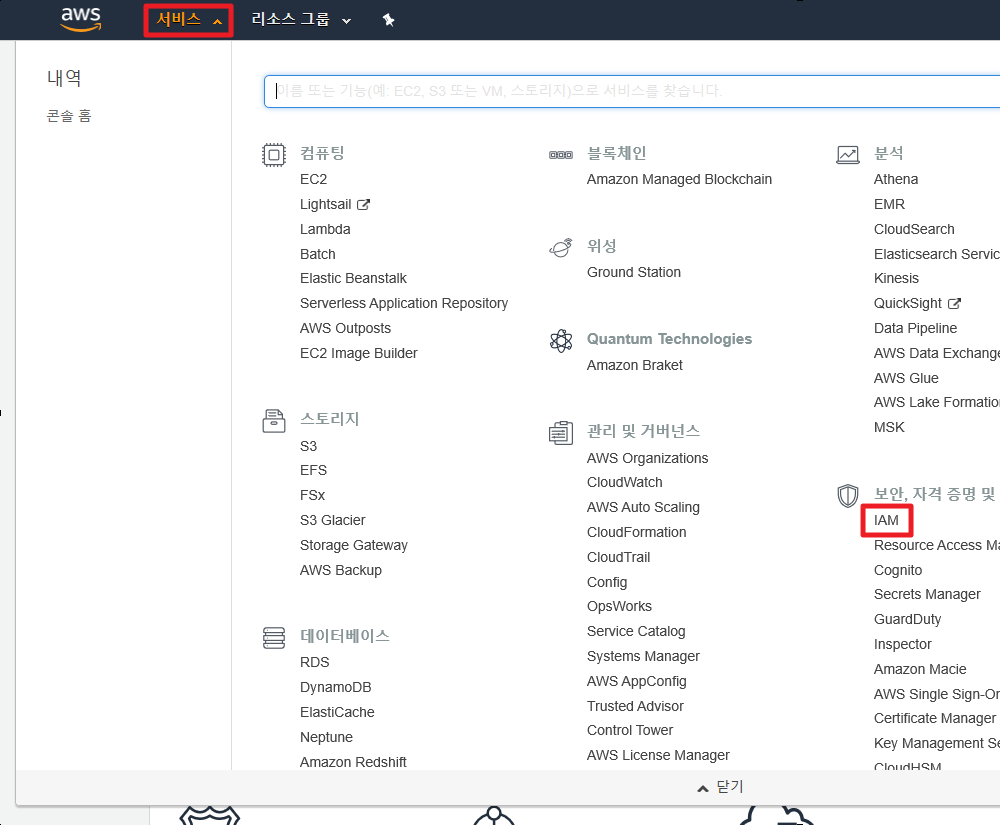
Task: Open the DynamoDB service
Action: tap(335, 687)
